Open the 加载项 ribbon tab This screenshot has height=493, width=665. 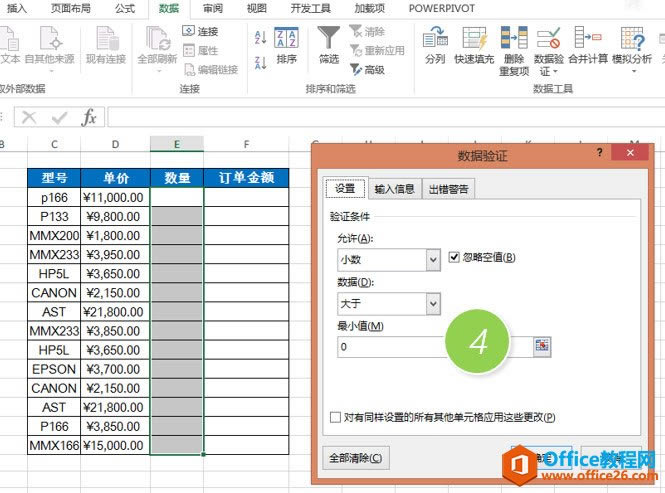369,8
